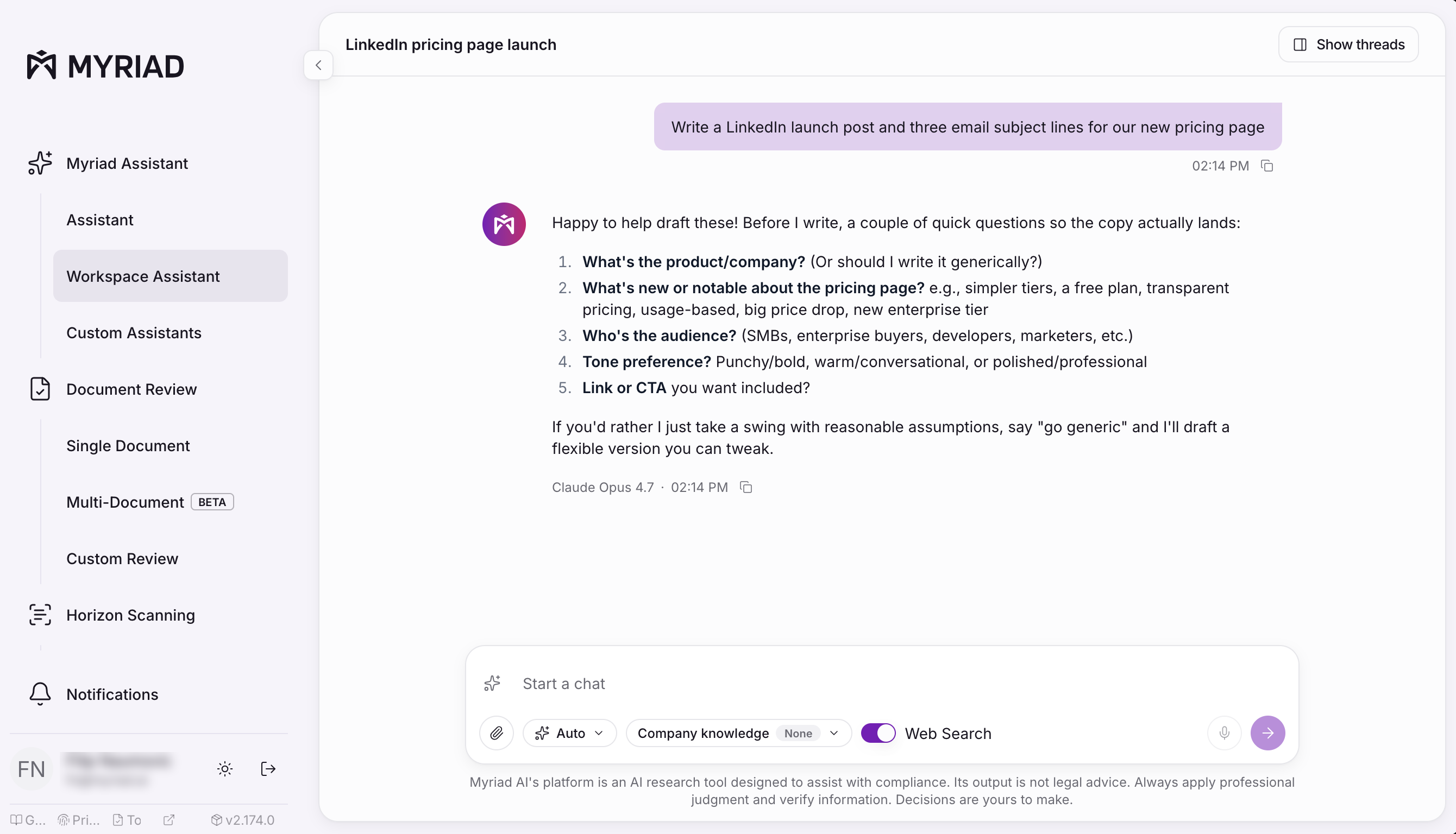Open the Auto model dropdown
Viewport: 1456px width, 834px height.
(x=569, y=733)
